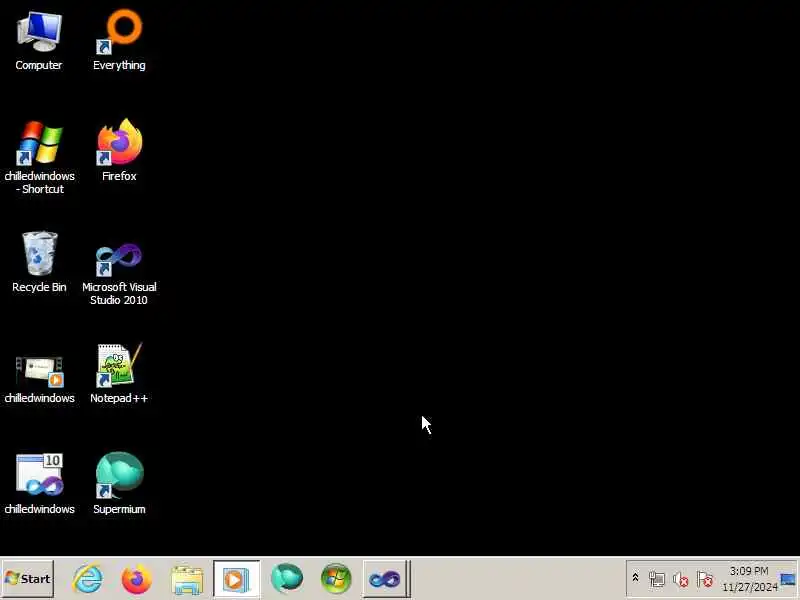Screen dimensions: 800x600
Task: Select the Recycle Bin icon
Action: coord(39,262)
